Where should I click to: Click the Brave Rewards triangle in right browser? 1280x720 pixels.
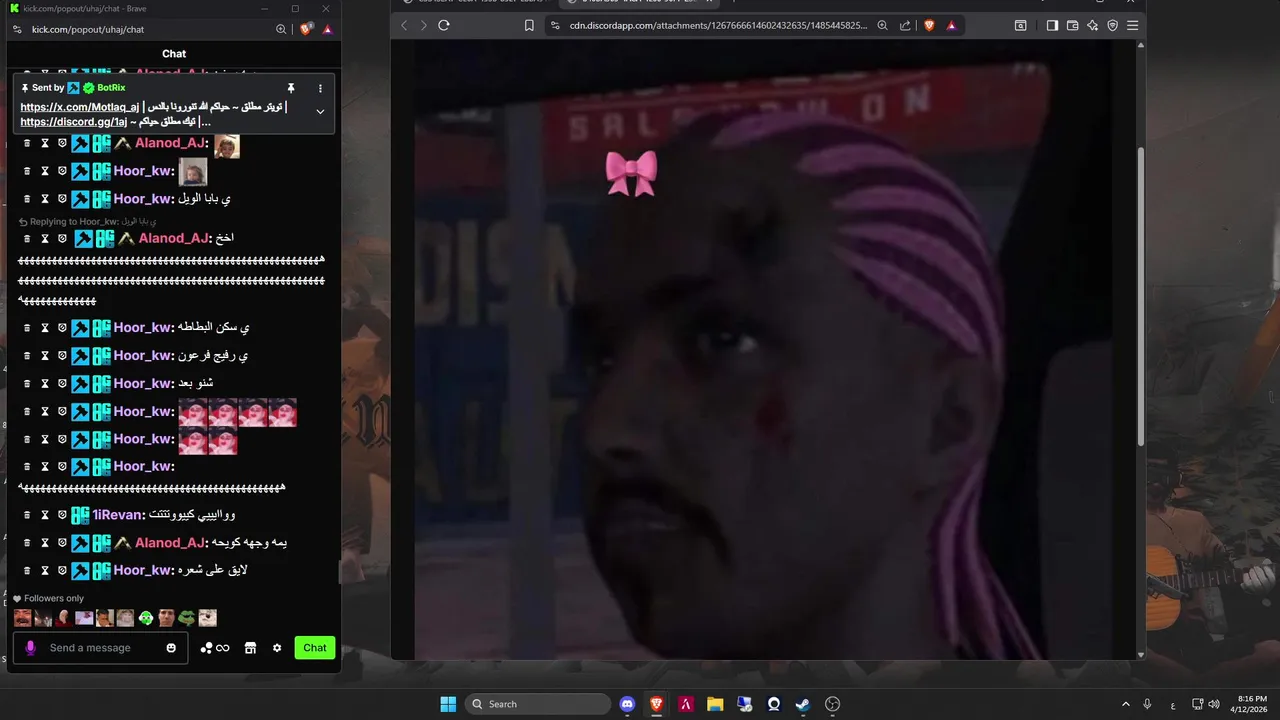(951, 25)
